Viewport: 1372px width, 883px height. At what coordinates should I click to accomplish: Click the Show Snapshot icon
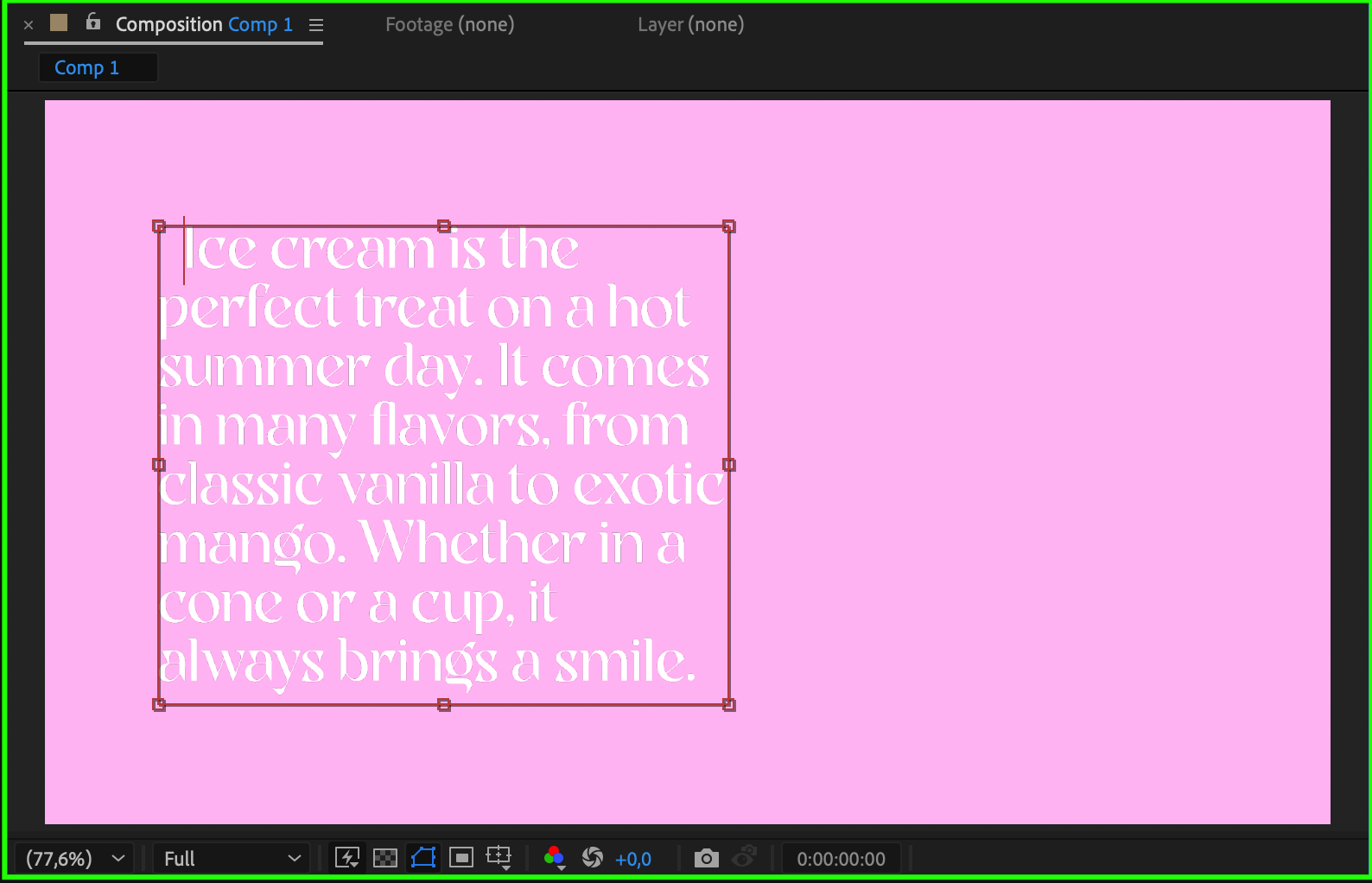743,858
